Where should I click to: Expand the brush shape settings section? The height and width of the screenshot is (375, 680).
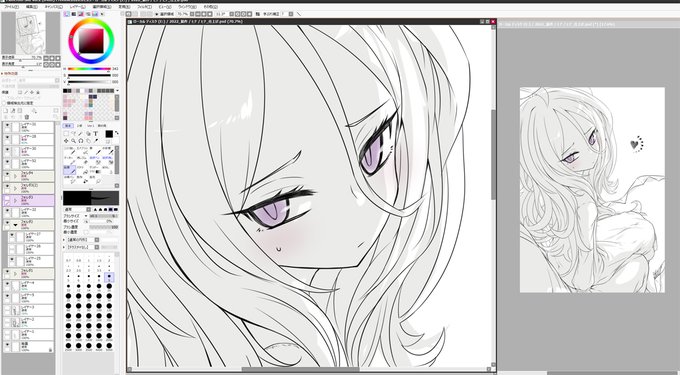64,240
